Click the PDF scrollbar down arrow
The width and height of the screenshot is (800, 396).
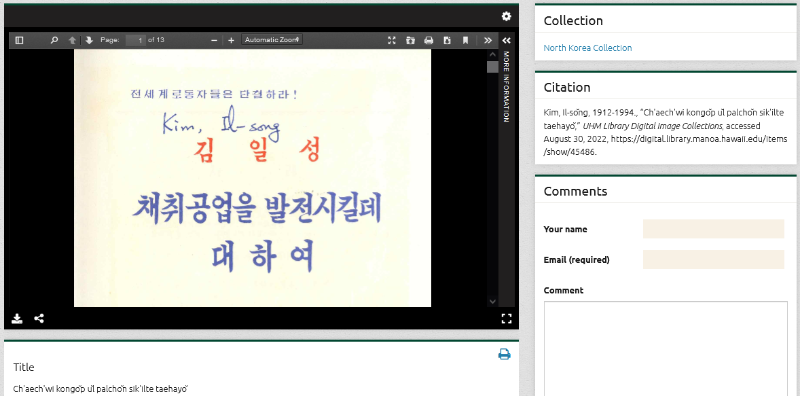[x=492, y=301]
